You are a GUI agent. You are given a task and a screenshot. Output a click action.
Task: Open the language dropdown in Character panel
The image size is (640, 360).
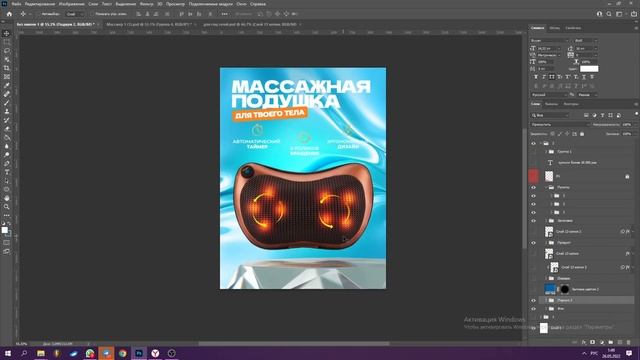(x=549, y=95)
